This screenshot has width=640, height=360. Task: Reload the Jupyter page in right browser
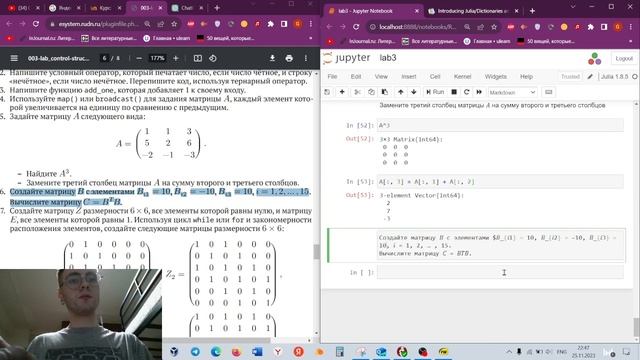(x=356, y=27)
